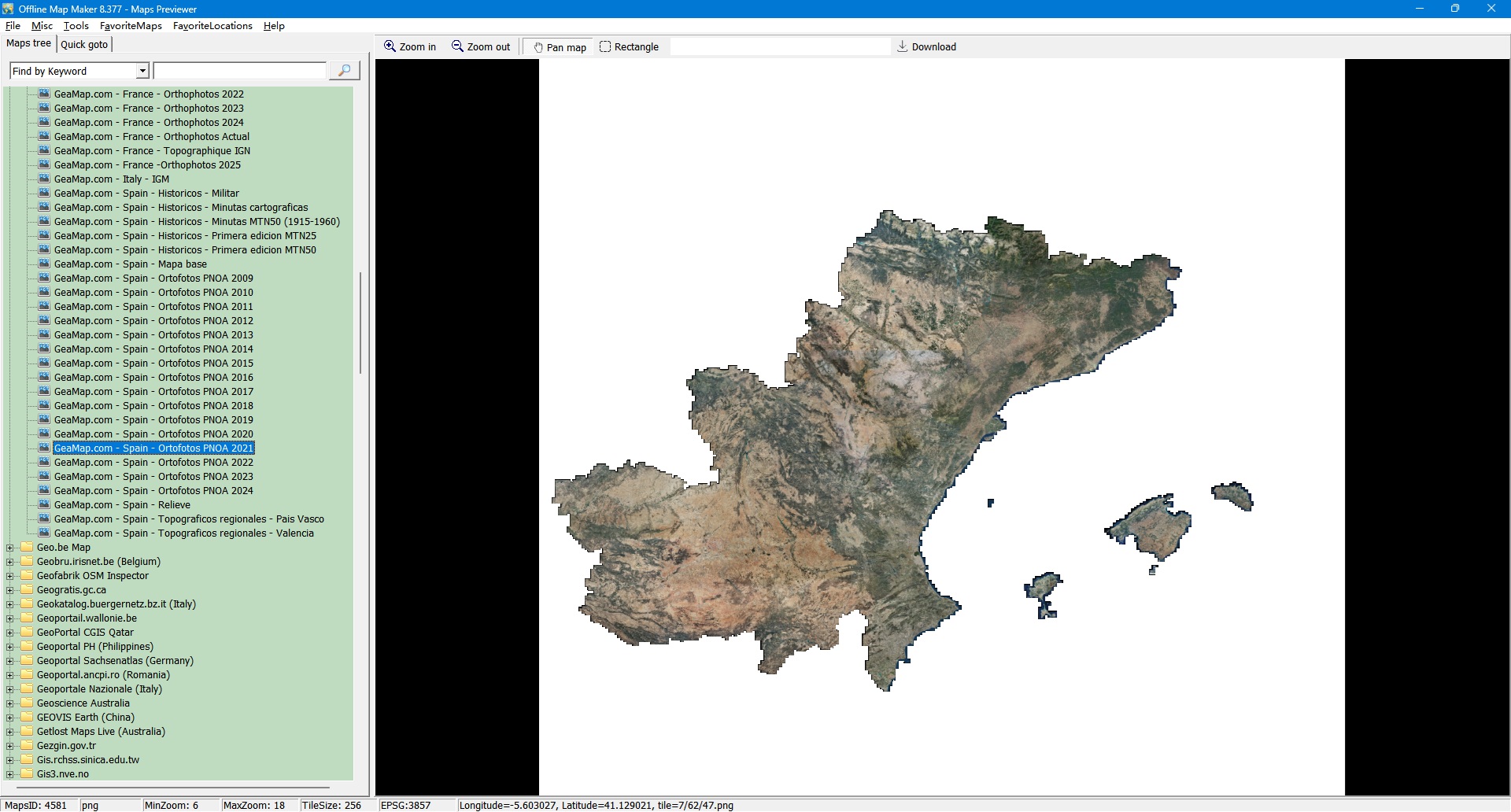Select Spain - Ortofotos PNOA 2024 map
1511x812 pixels.
click(153, 491)
